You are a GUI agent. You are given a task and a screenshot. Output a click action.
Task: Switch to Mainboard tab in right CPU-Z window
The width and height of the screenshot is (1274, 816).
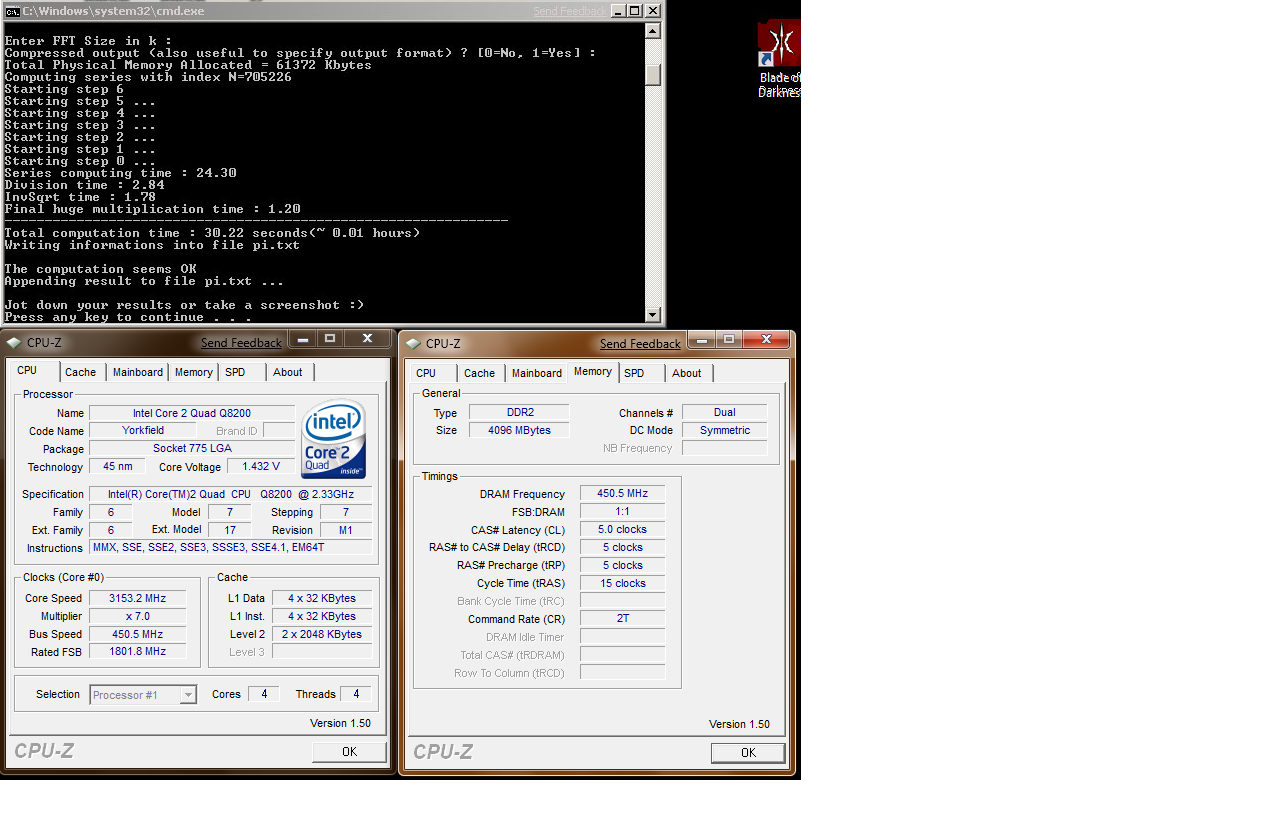tap(537, 373)
